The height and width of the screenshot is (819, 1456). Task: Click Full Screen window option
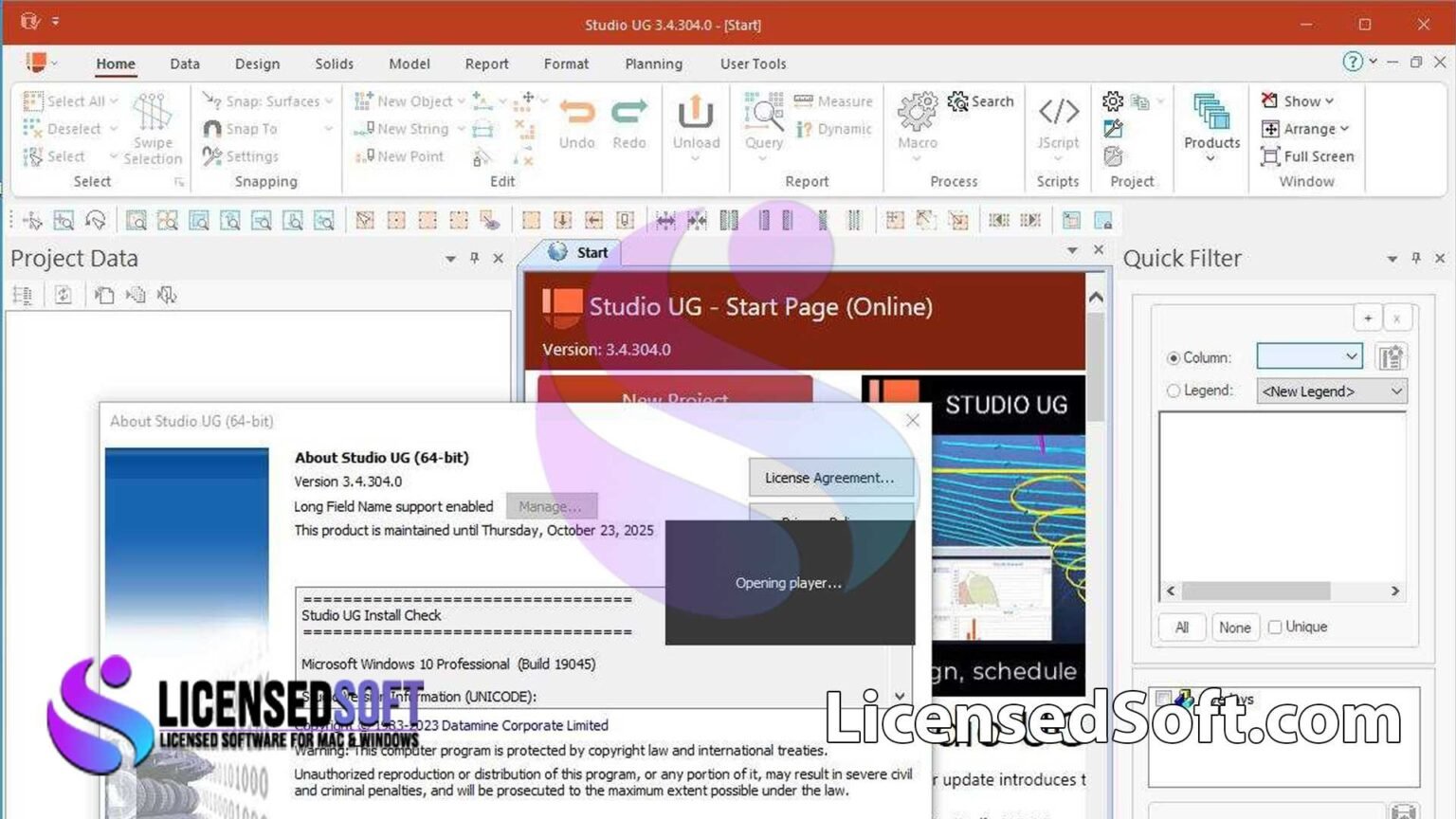(1307, 156)
